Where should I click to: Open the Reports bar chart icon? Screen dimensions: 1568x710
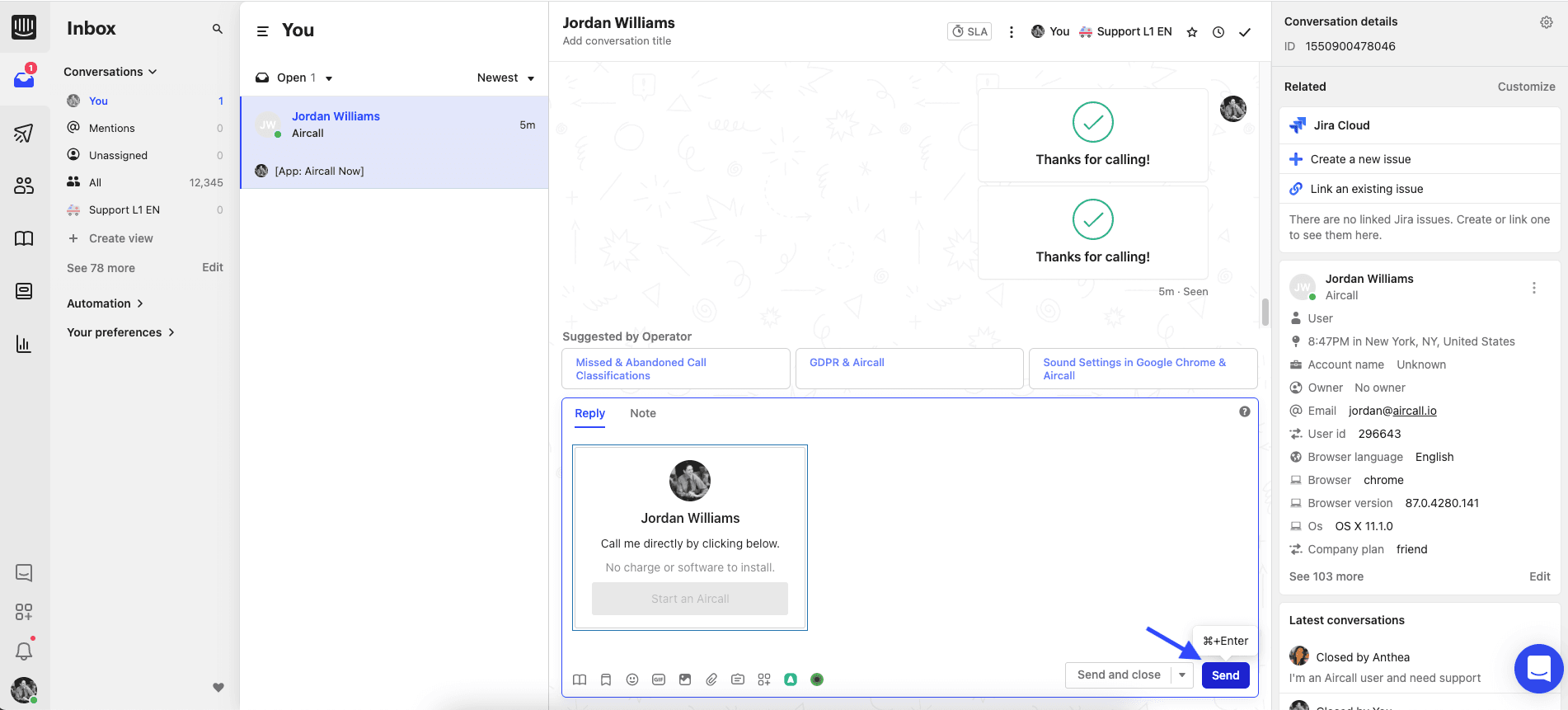point(24,344)
